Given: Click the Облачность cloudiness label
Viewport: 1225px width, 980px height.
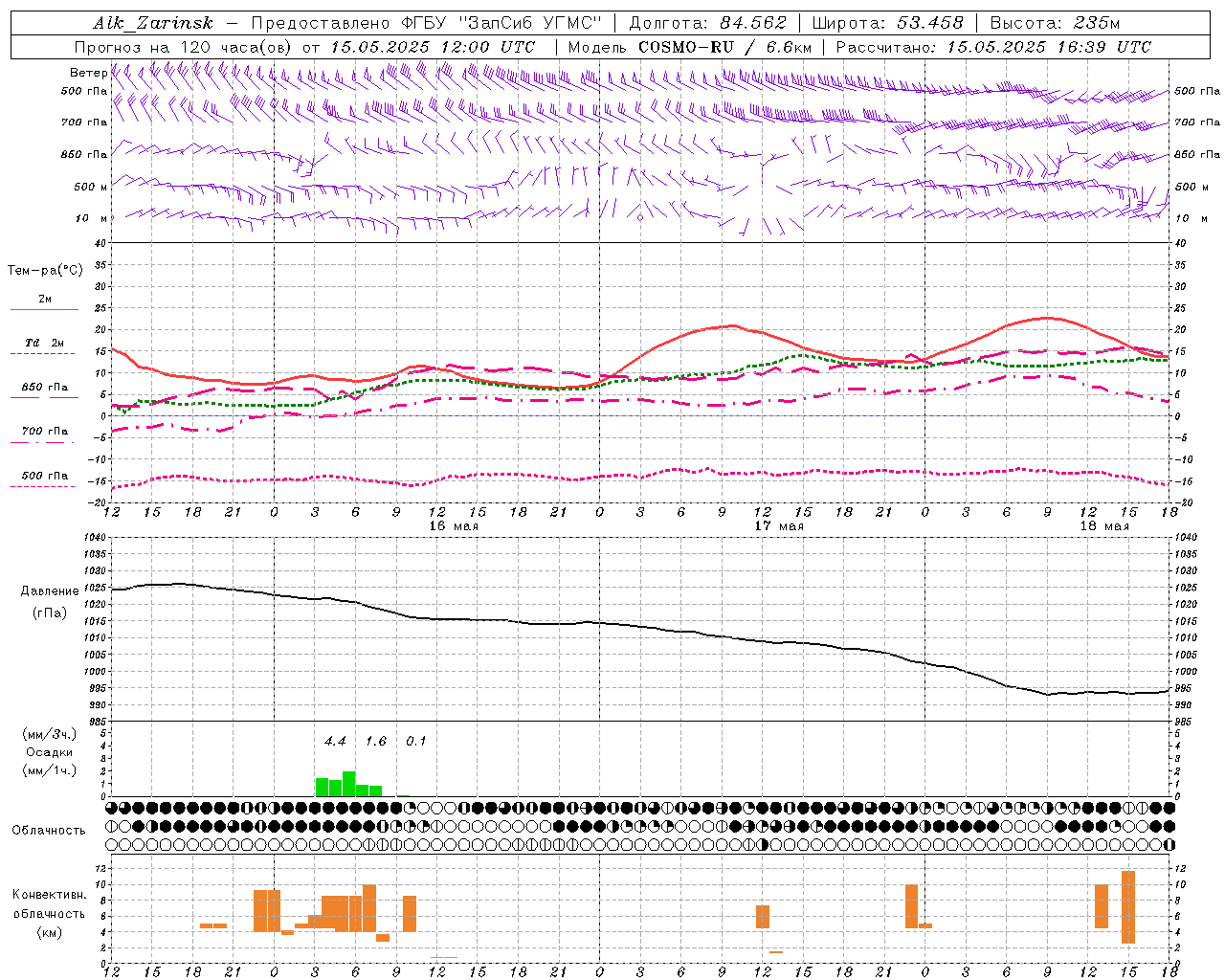Looking at the screenshot, I should pos(49,831).
